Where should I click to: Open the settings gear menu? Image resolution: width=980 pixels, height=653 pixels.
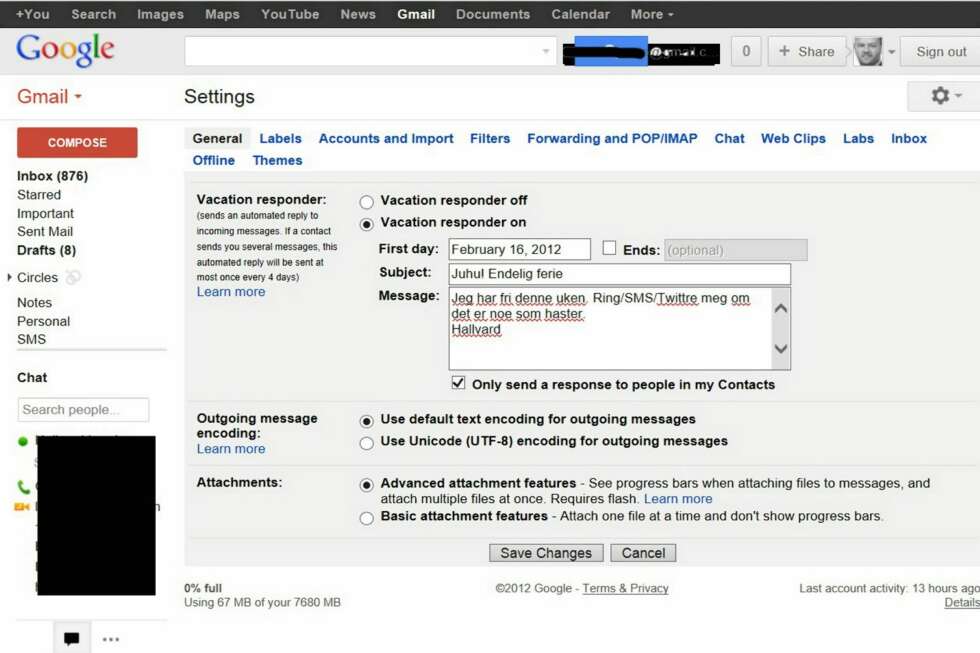pos(945,96)
